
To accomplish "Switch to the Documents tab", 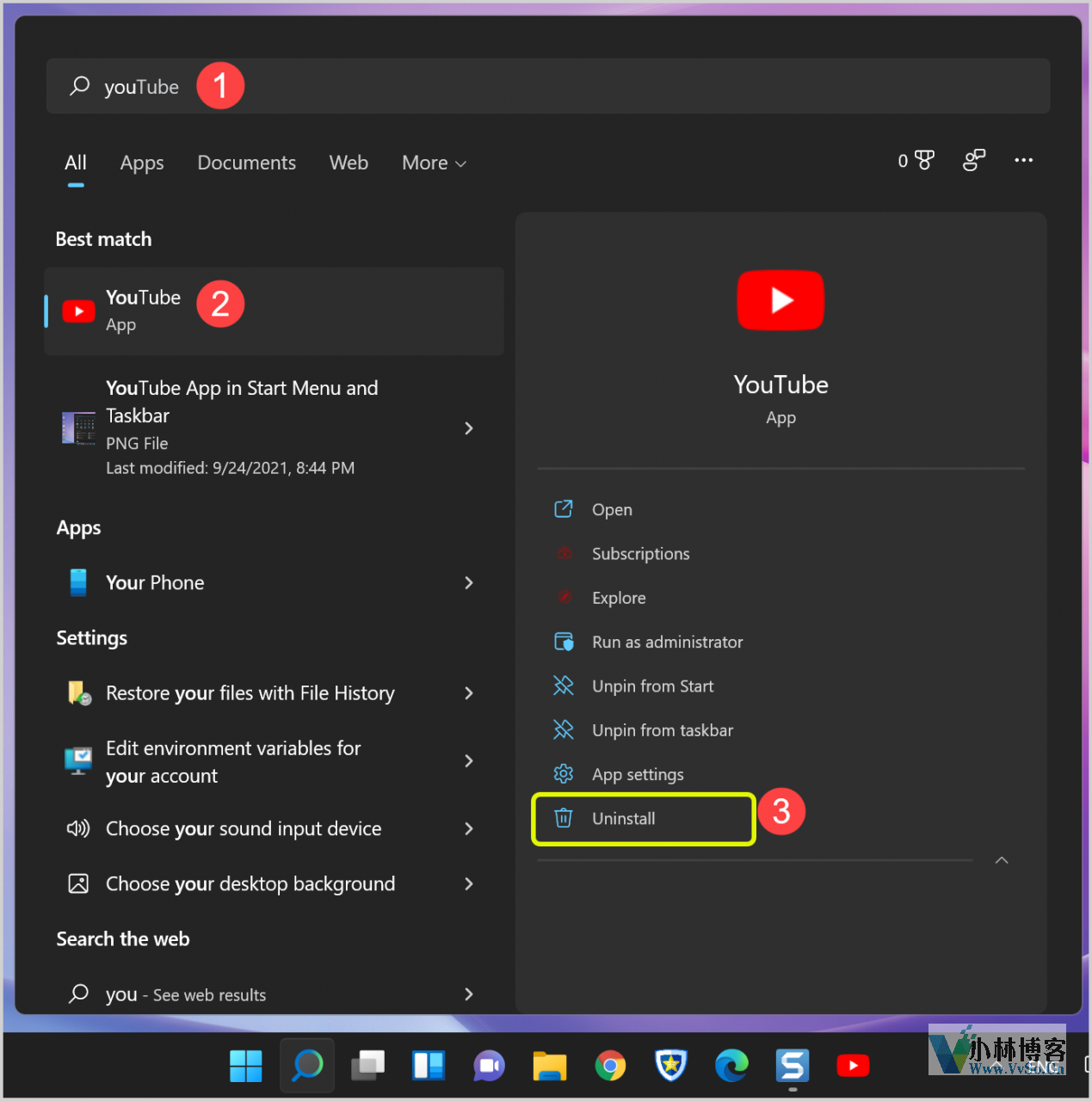I will tap(247, 163).
